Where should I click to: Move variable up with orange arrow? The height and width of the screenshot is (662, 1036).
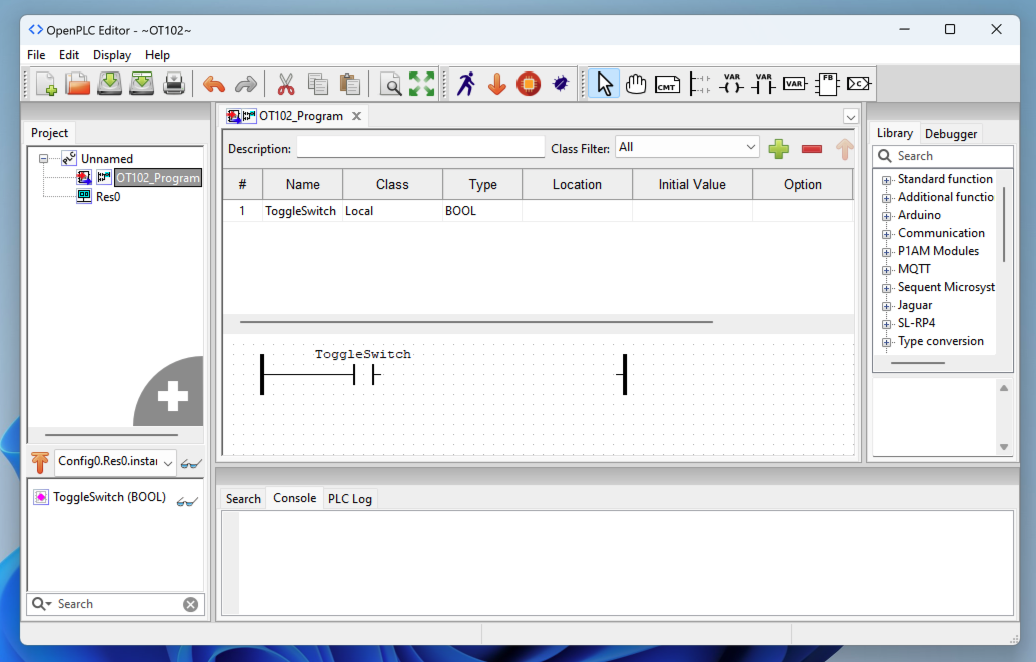coord(844,149)
